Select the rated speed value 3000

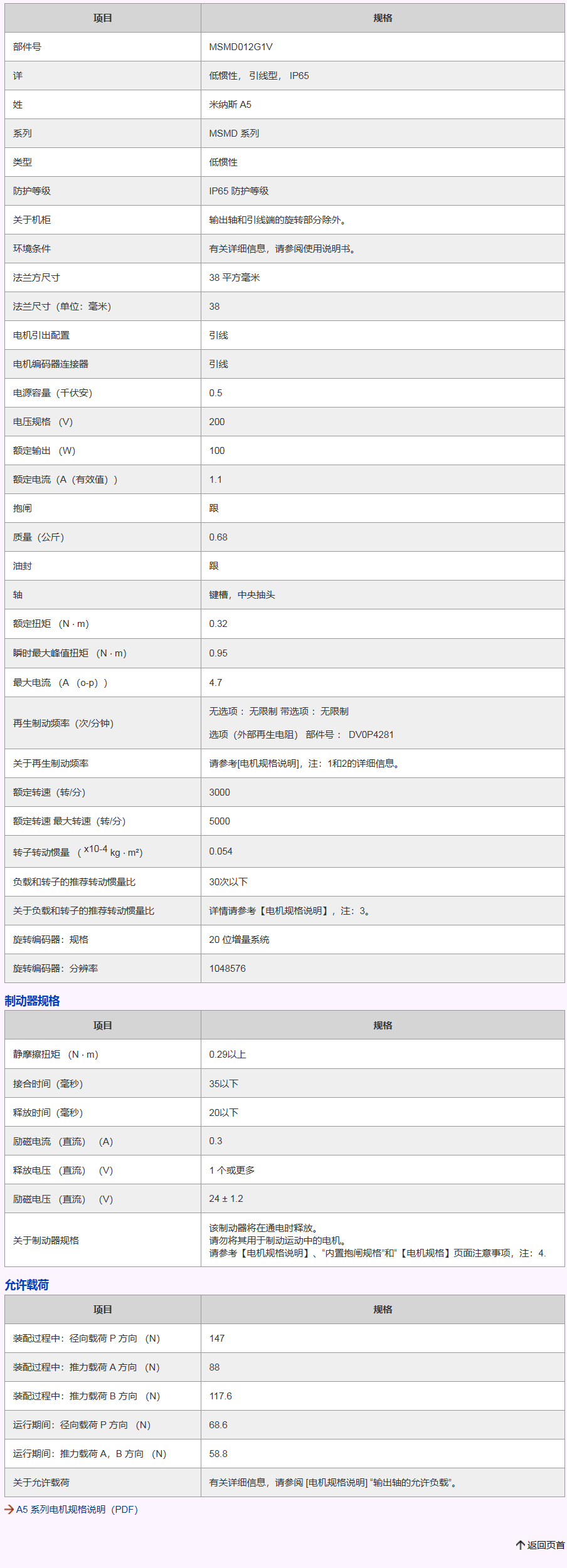click(x=220, y=792)
